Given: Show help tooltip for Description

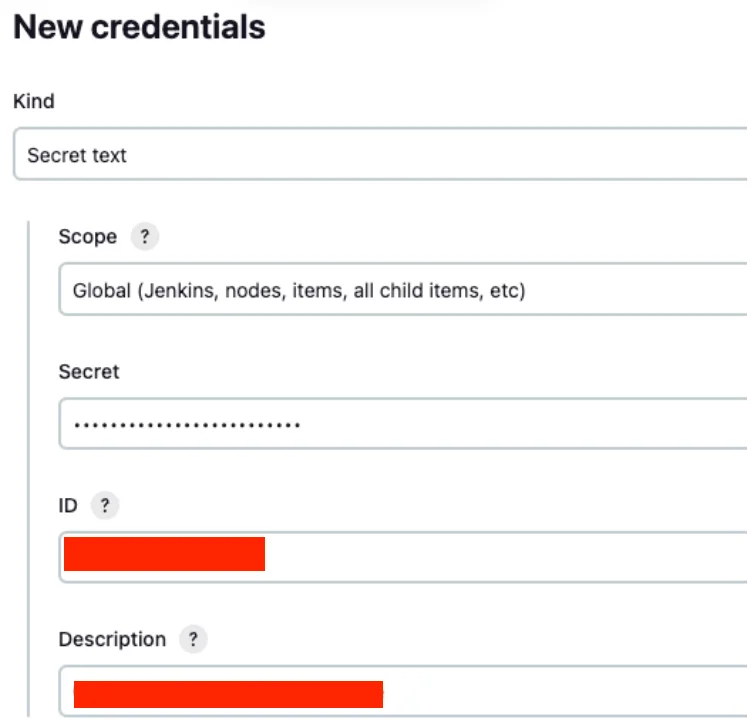Looking at the screenshot, I should pos(193,640).
